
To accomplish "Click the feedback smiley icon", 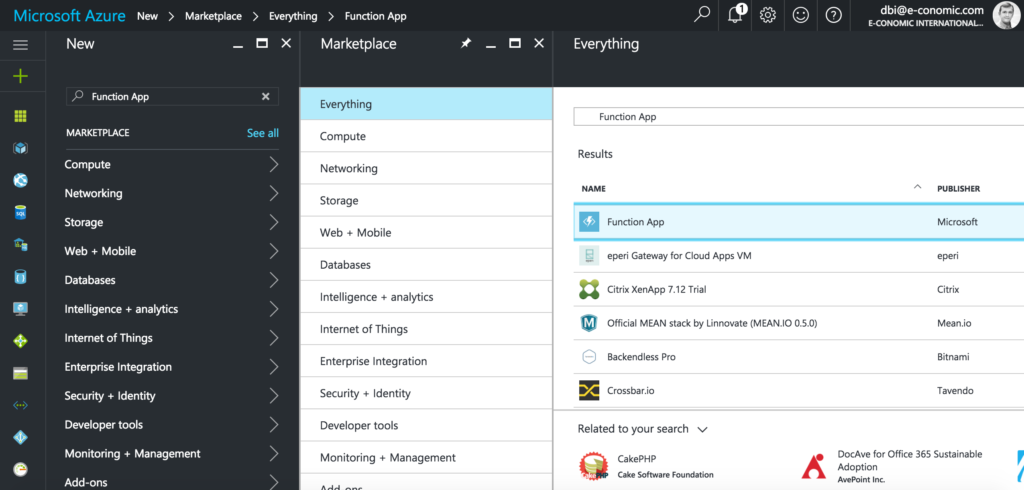I will point(801,15).
